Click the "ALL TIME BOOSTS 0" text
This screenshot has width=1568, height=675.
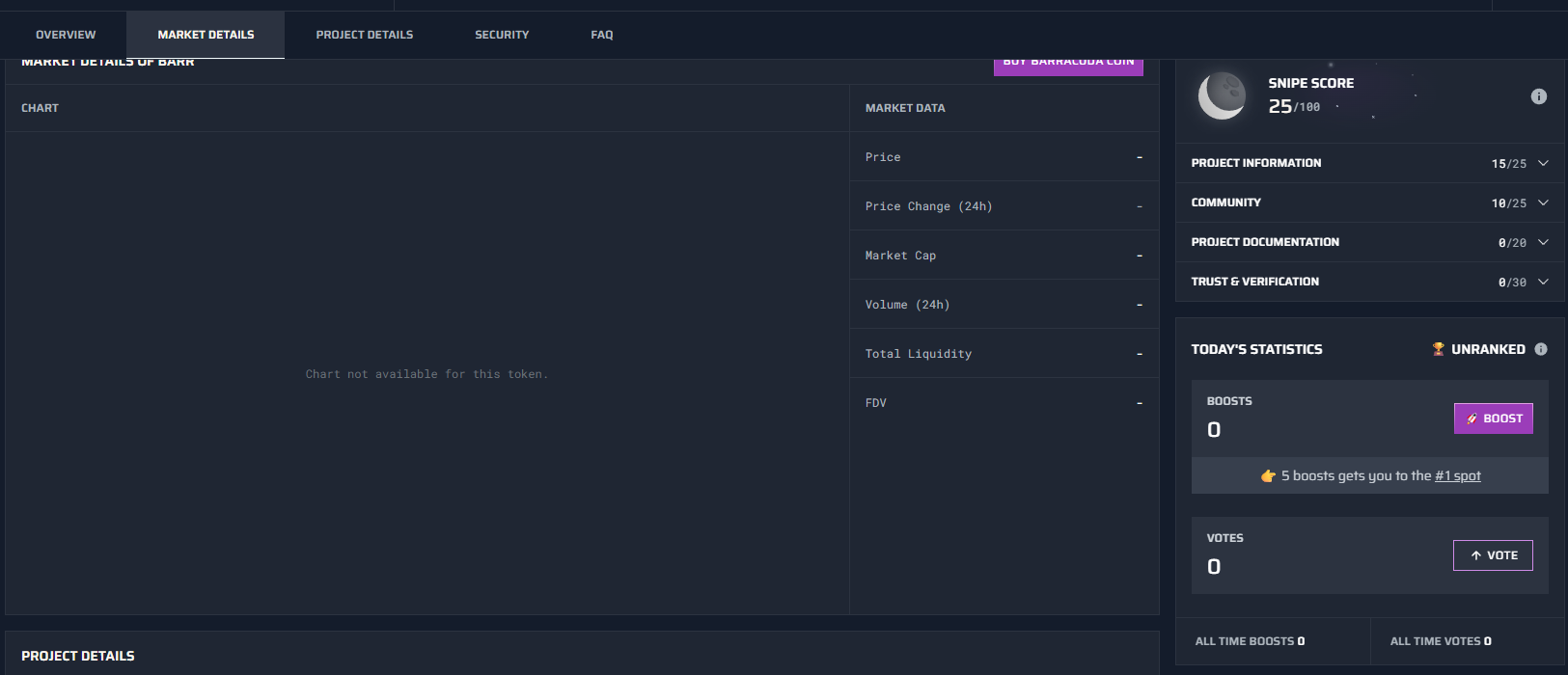1250,641
